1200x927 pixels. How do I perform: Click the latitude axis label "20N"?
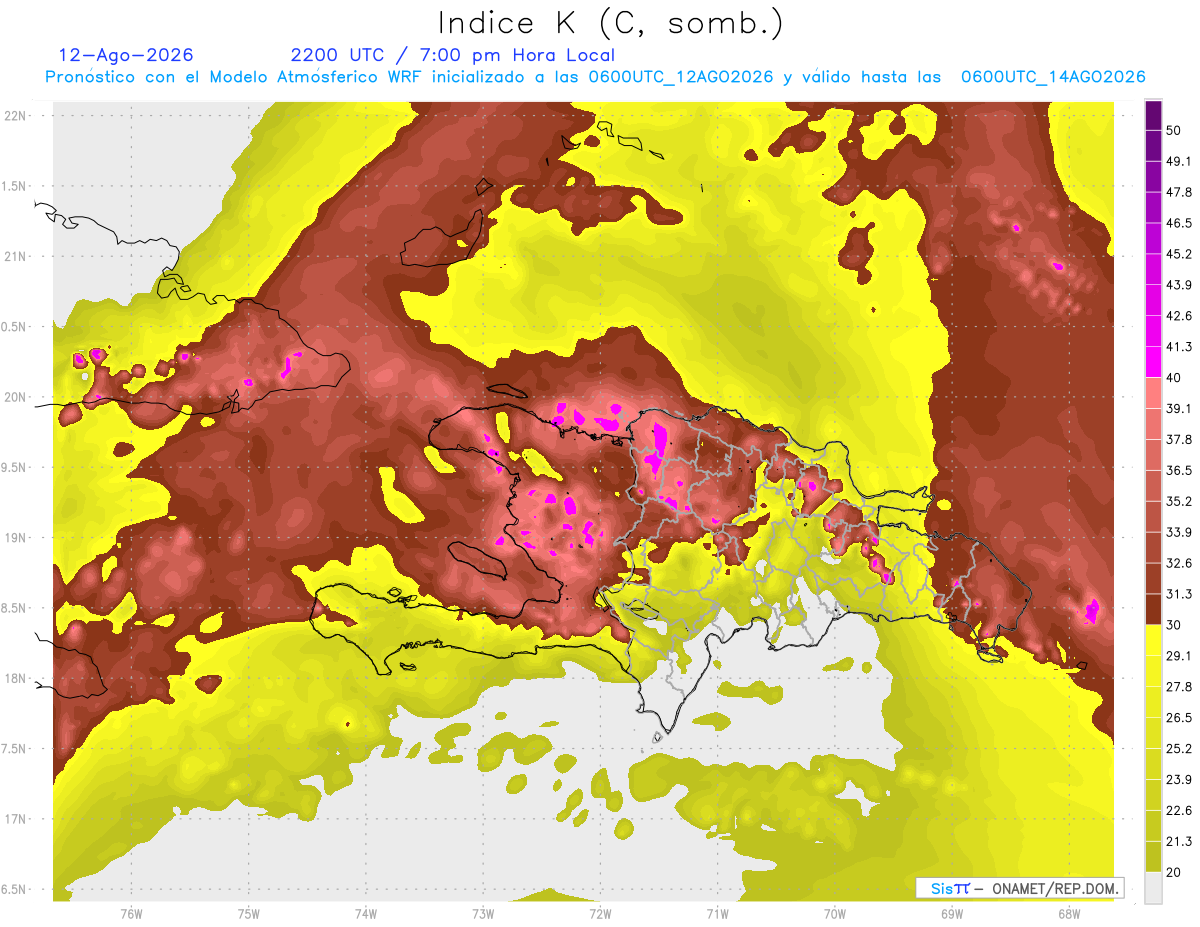tap(15, 397)
